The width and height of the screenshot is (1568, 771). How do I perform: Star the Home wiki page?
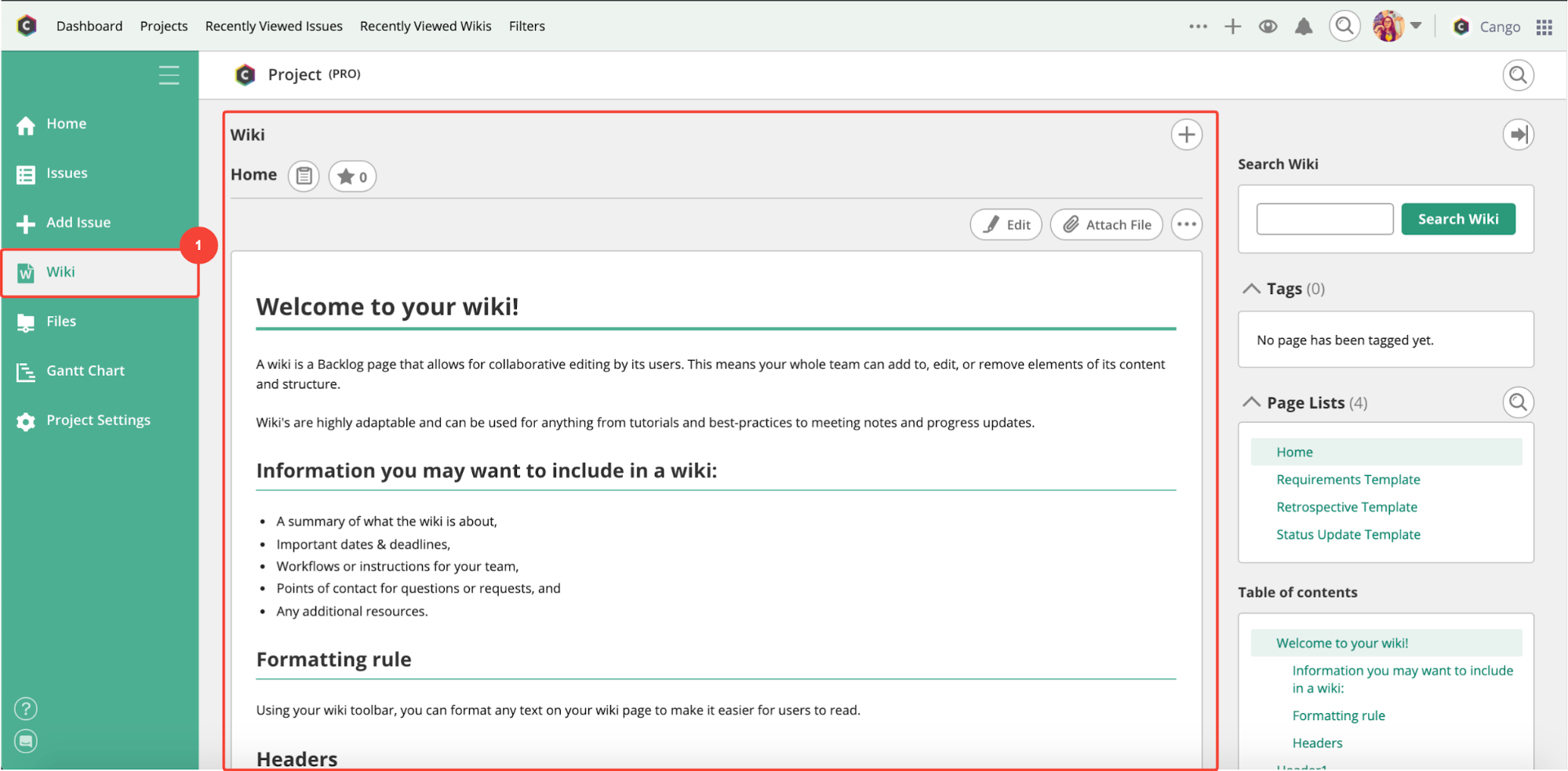point(352,176)
